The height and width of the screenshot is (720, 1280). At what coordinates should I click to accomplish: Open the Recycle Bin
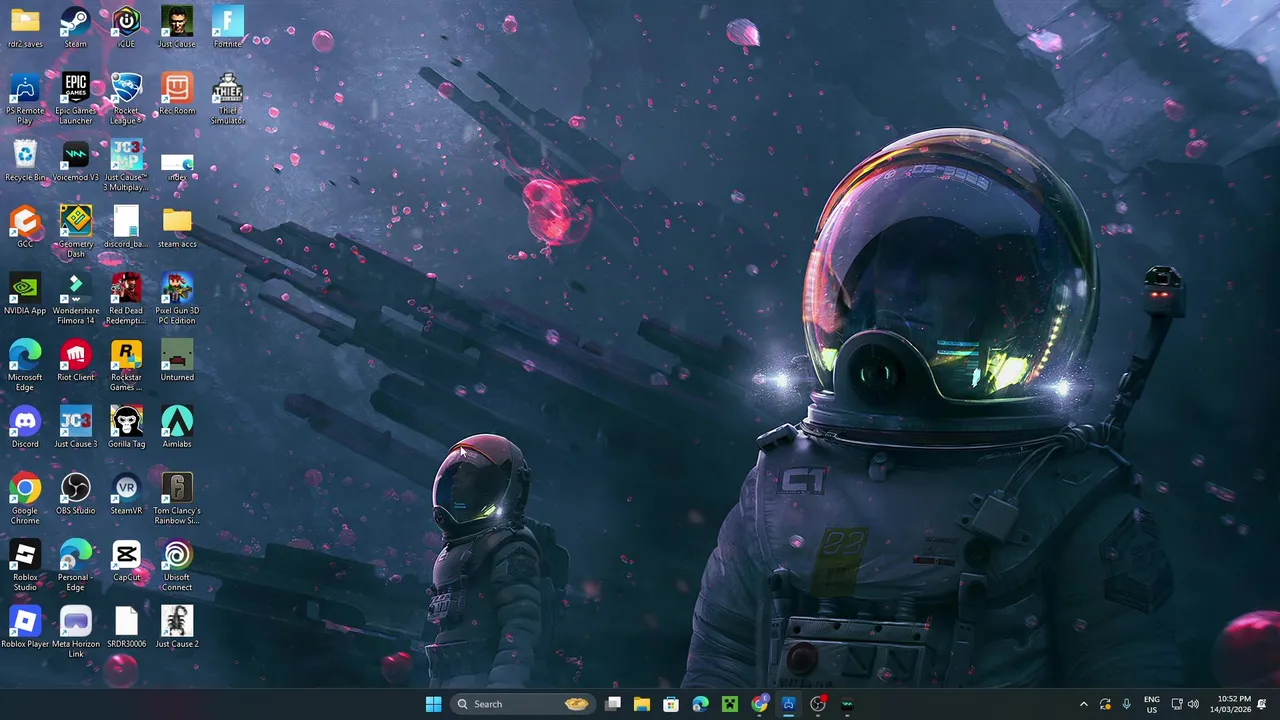[x=25, y=161]
